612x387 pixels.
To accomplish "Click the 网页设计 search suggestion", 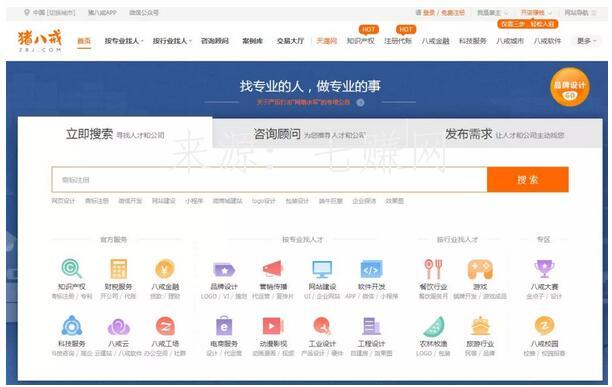I will click(x=63, y=201).
